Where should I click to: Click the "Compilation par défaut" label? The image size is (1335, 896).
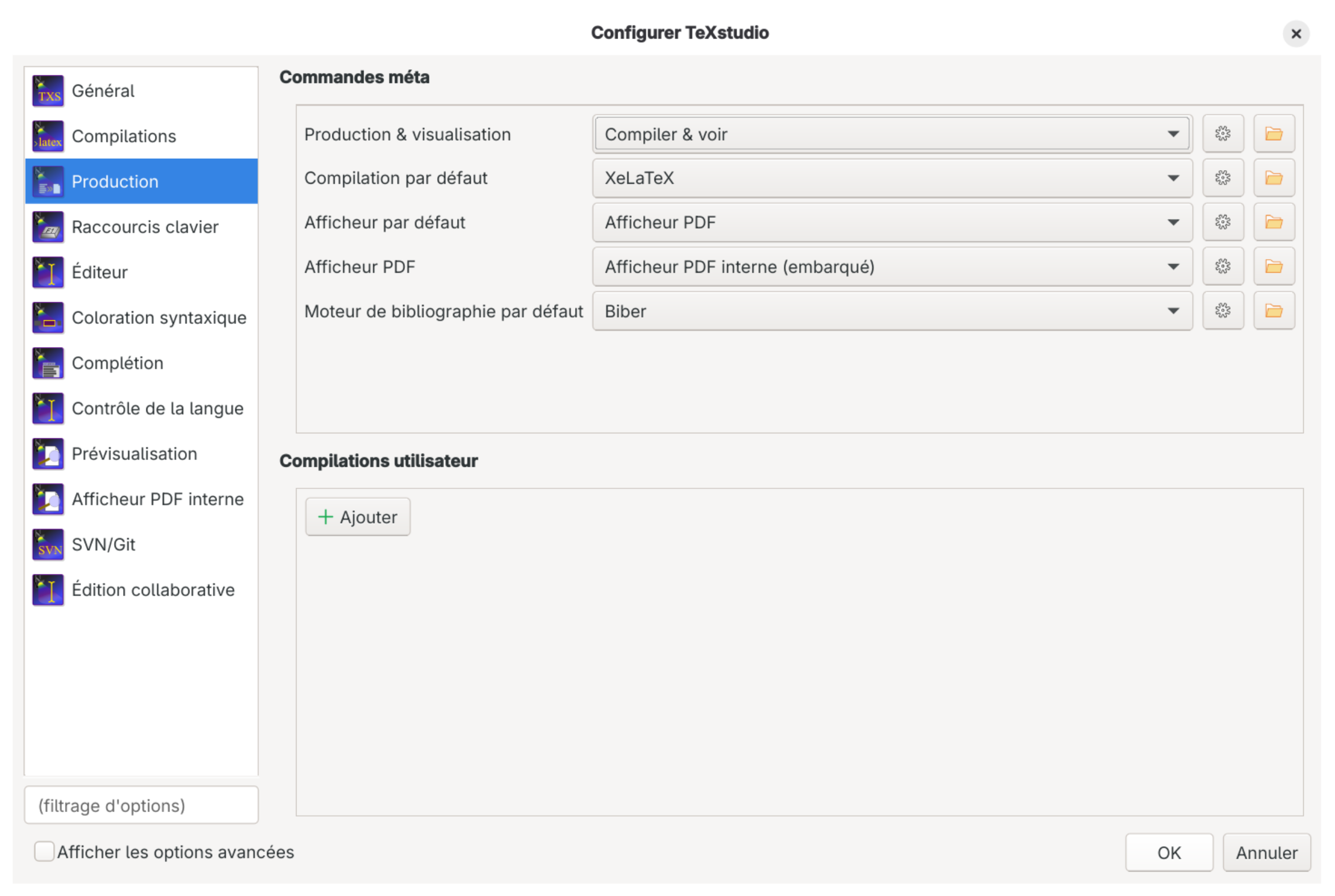point(396,178)
